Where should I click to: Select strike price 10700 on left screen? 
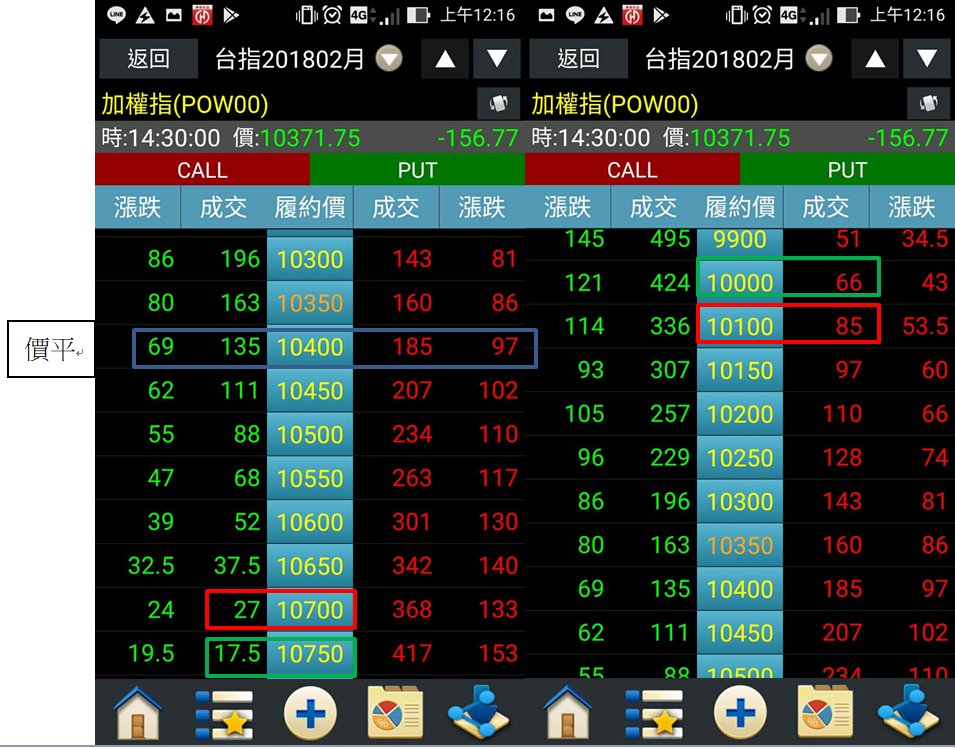pos(310,610)
